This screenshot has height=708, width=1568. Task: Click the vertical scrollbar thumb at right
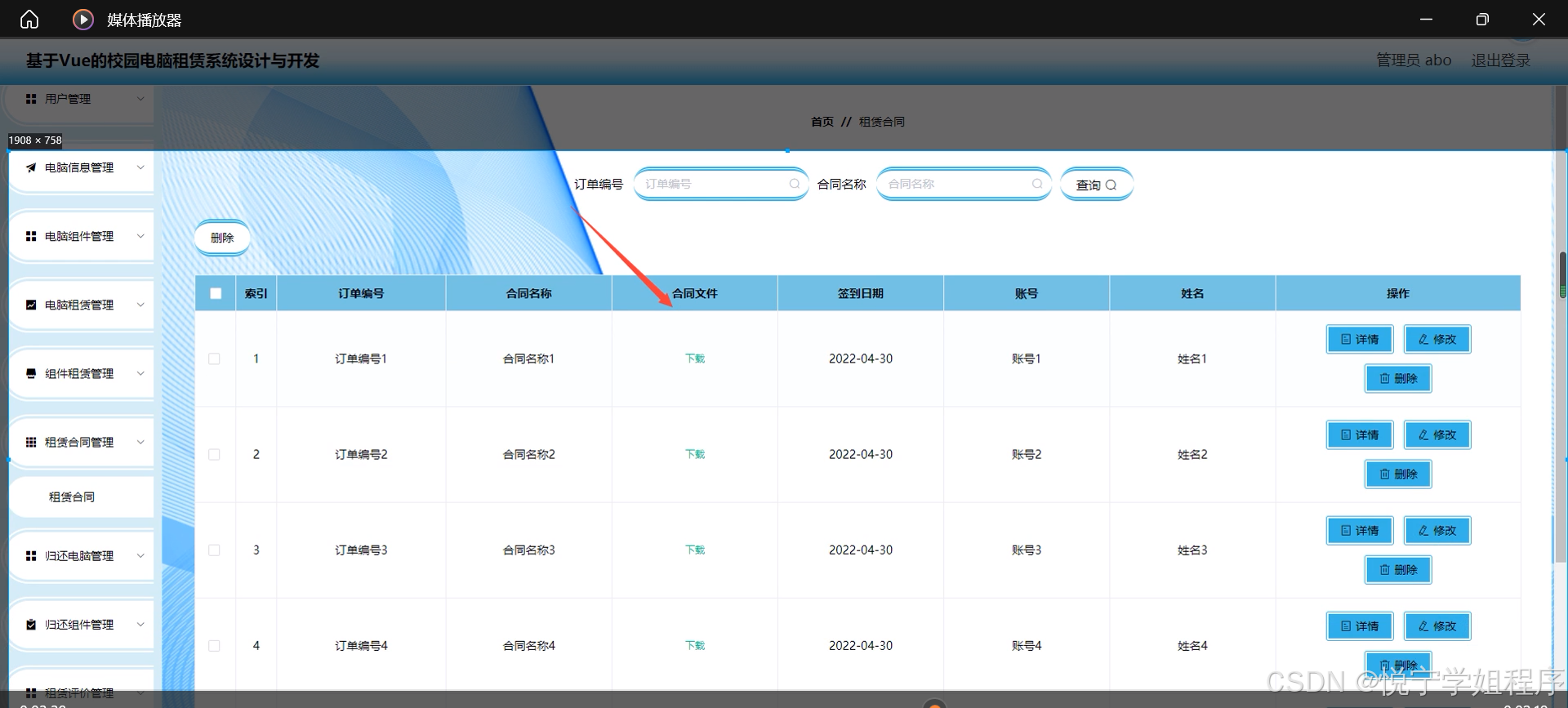(x=1562, y=274)
